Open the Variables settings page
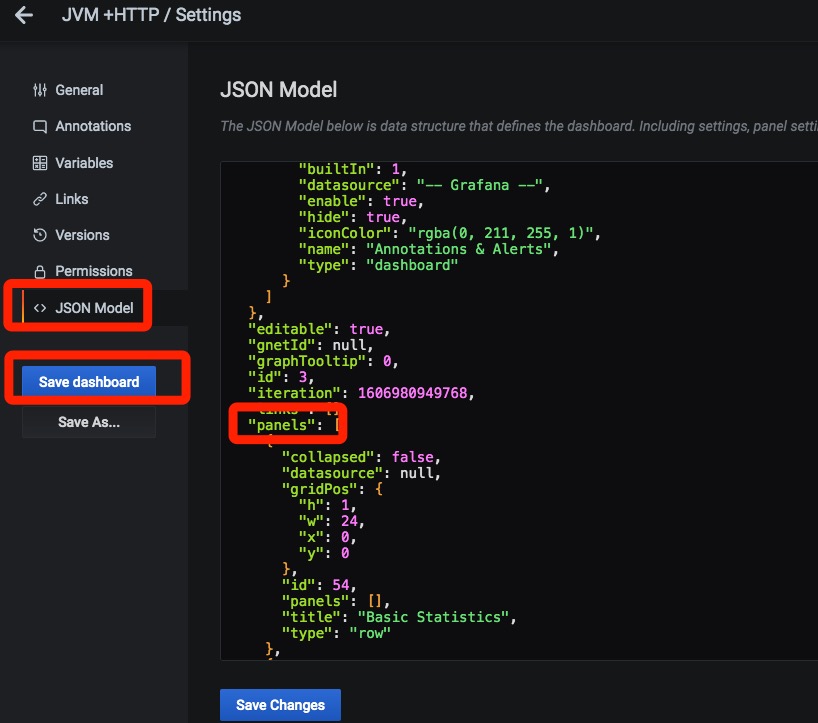This screenshot has height=723, width=818. coord(84,163)
